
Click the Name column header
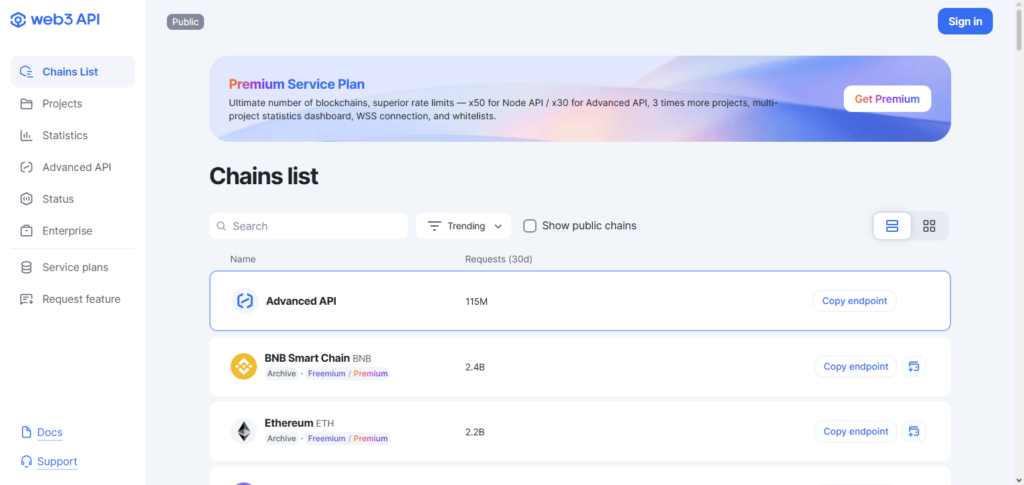tap(243, 259)
